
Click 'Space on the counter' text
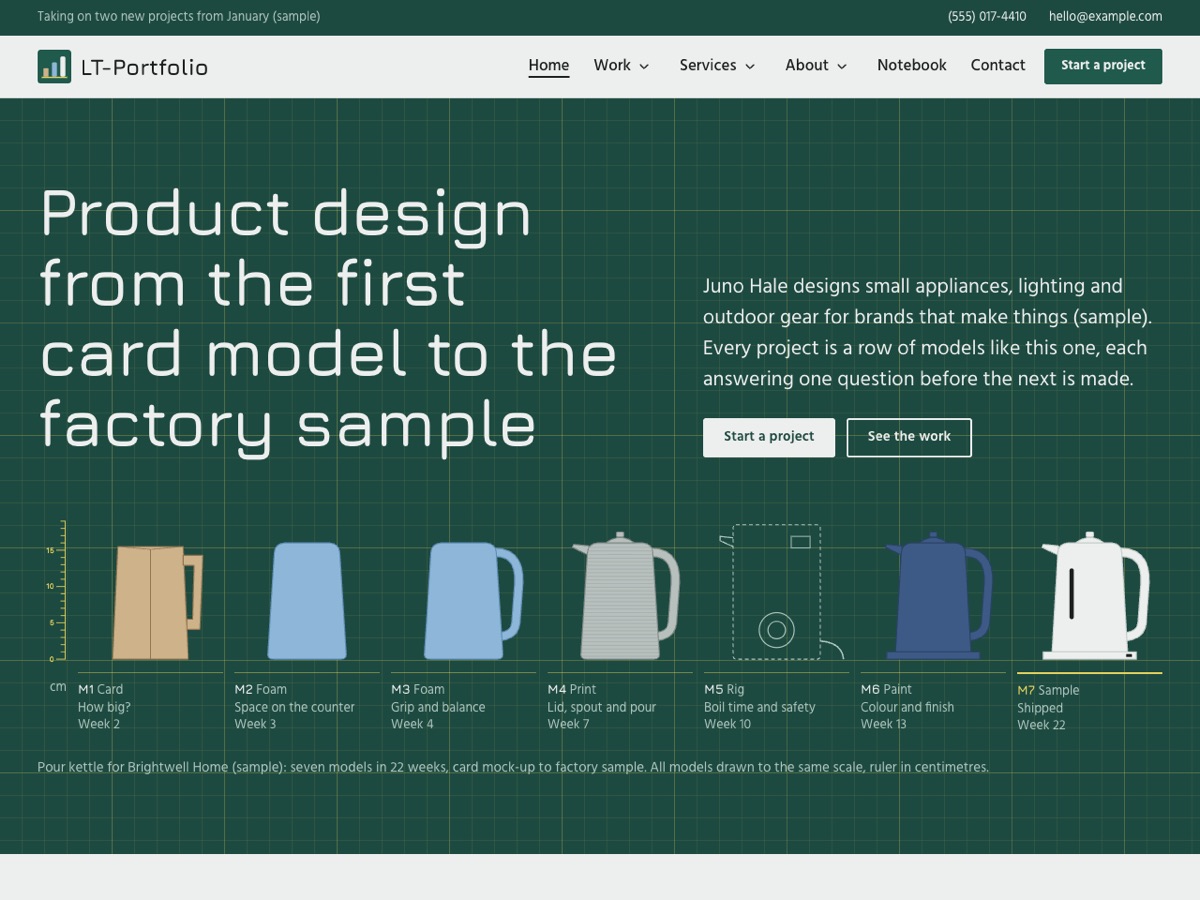click(295, 707)
